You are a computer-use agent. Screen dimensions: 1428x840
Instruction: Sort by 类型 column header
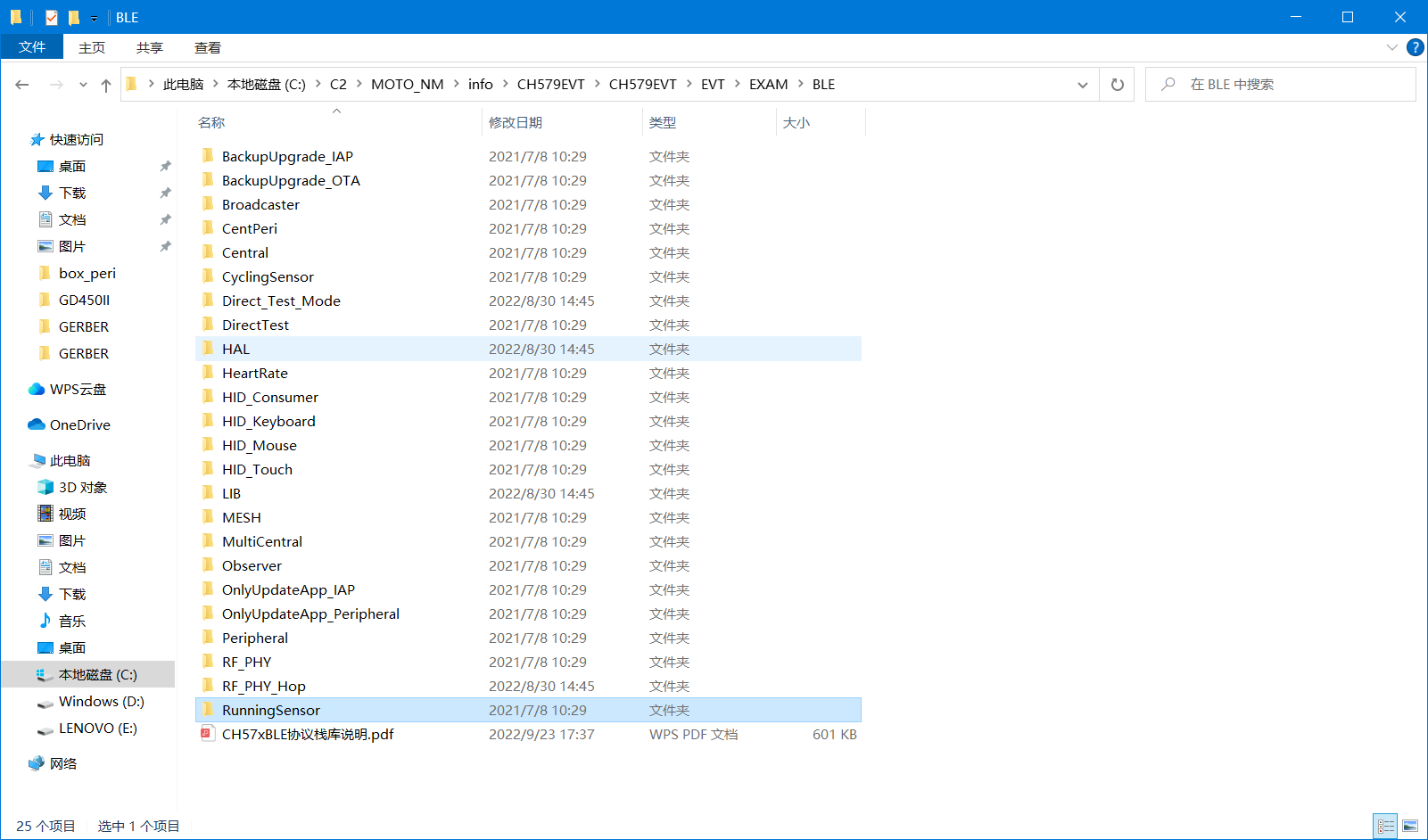tap(709, 122)
